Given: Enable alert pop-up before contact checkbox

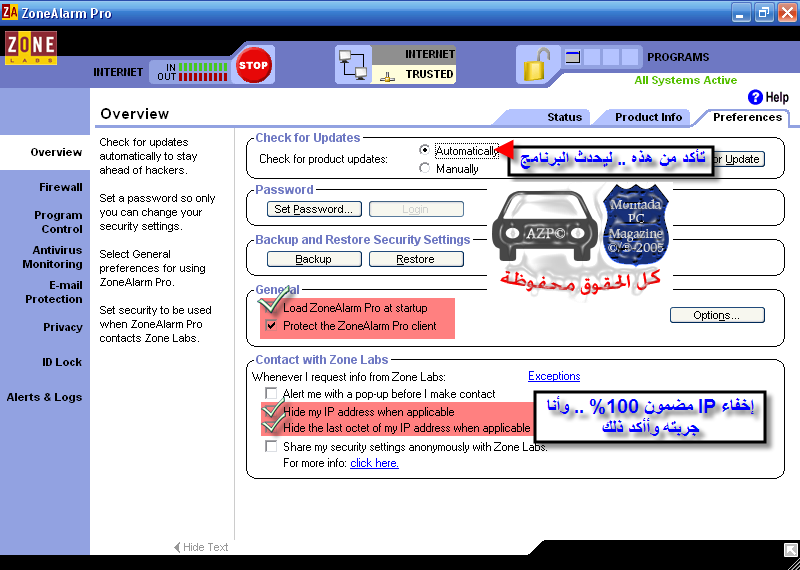Looking at the screenshot, I should (272, 394).
